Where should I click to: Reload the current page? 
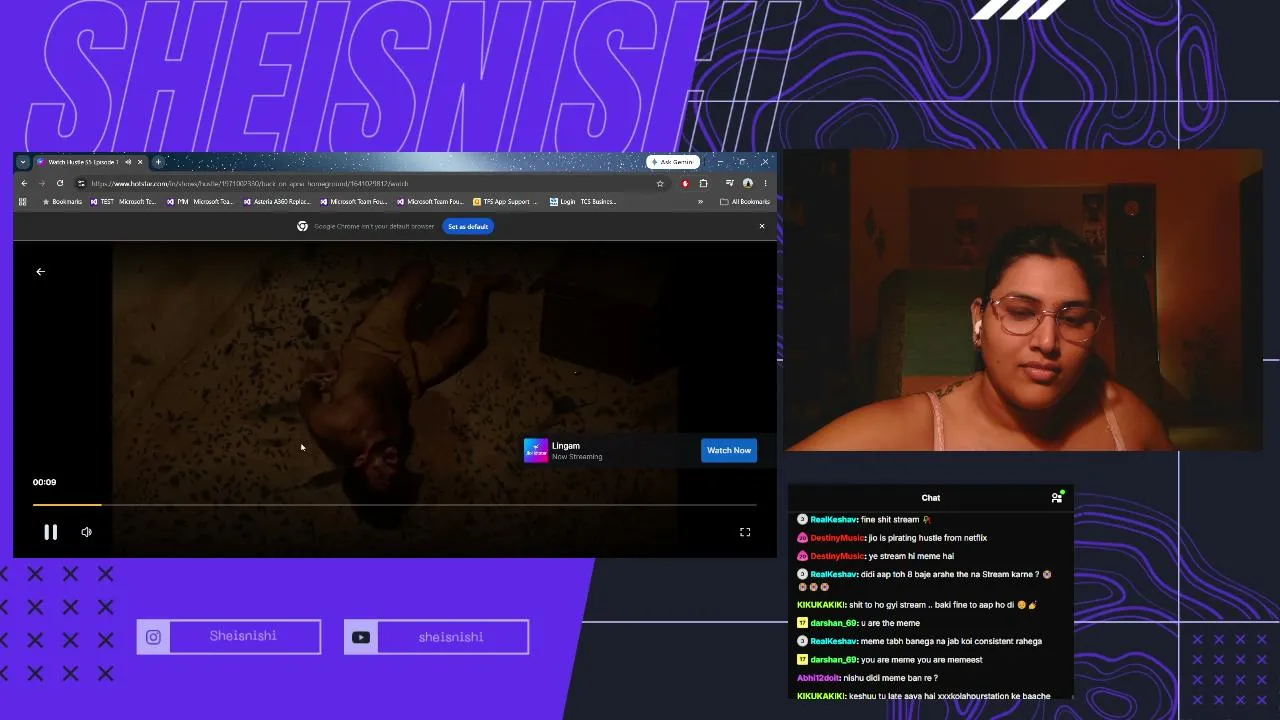click(60, 183)
